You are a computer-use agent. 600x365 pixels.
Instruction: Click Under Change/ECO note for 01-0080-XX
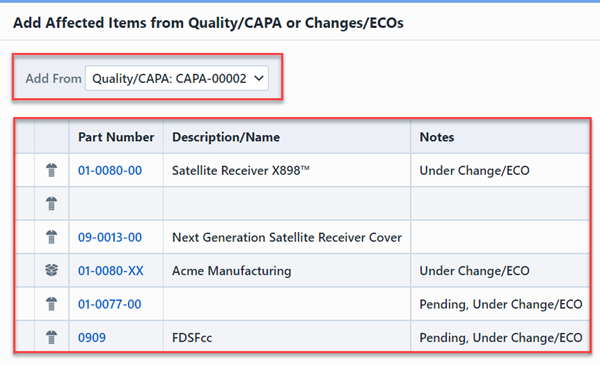[x=474, y=270]
